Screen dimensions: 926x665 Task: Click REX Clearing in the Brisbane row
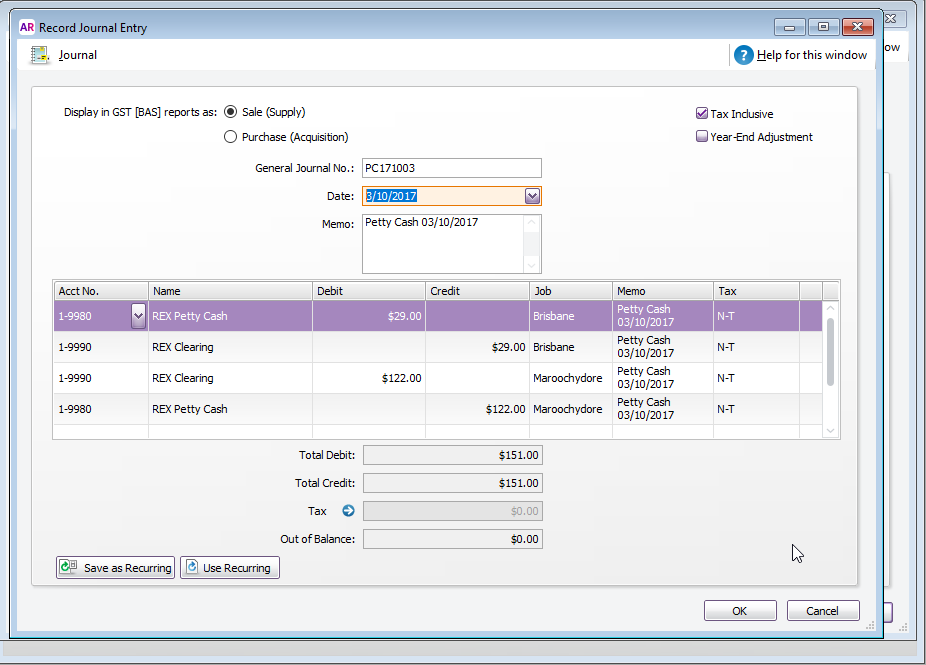[x=182, y=347]
